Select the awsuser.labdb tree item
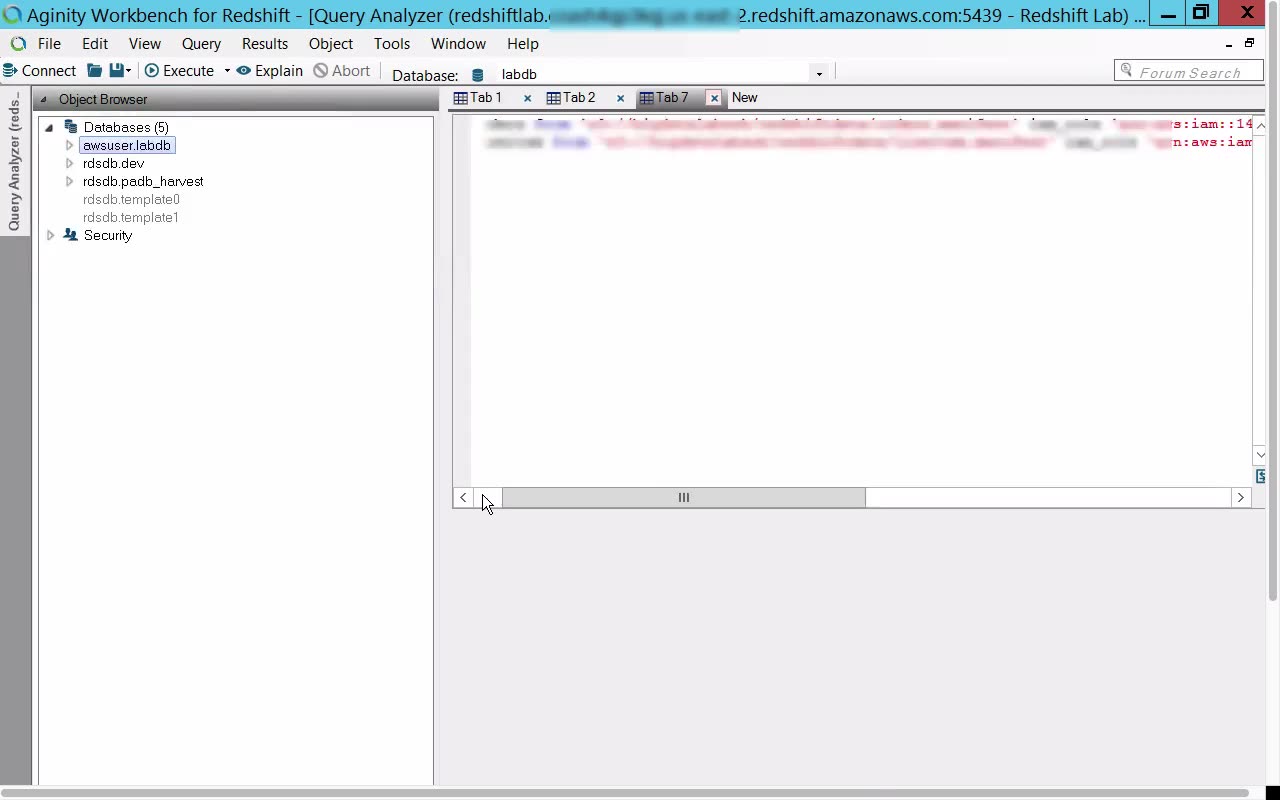This screenshot has width=1280, height=800. [127, 145]
